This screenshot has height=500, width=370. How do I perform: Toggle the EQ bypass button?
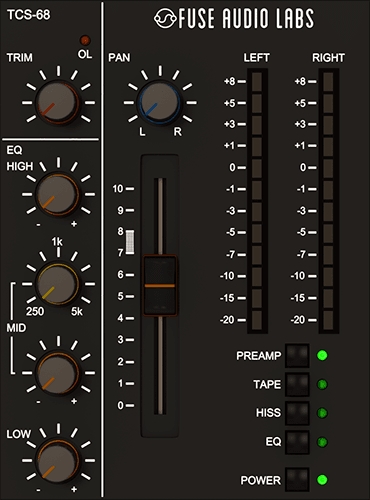(297, 442)
